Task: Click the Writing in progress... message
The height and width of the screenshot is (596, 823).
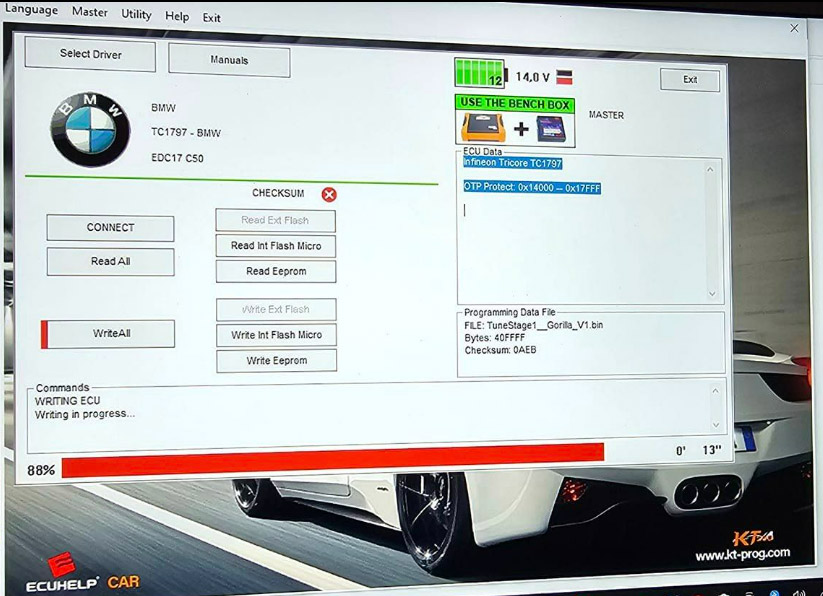Action: [85, 414]
